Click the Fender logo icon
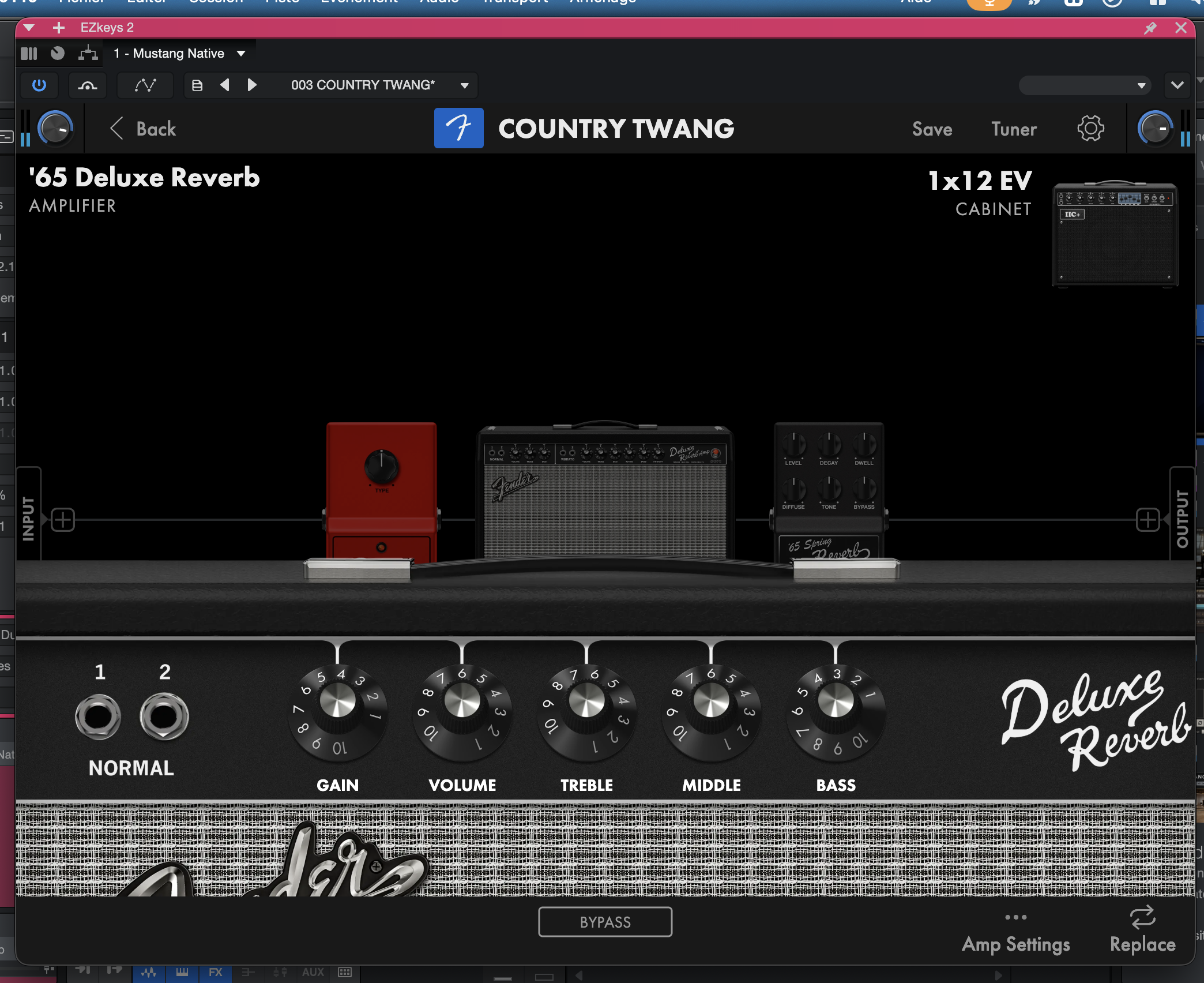This screenshot has height=983, width=1204. coord(458,128)
